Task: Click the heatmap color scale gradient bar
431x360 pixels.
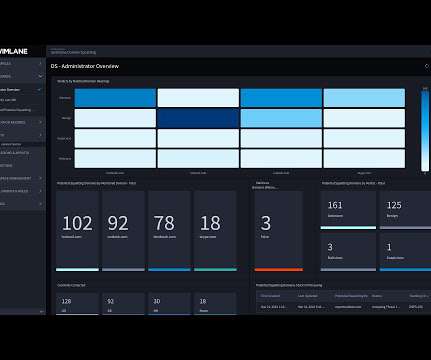Action: click(x=425, y=130)
